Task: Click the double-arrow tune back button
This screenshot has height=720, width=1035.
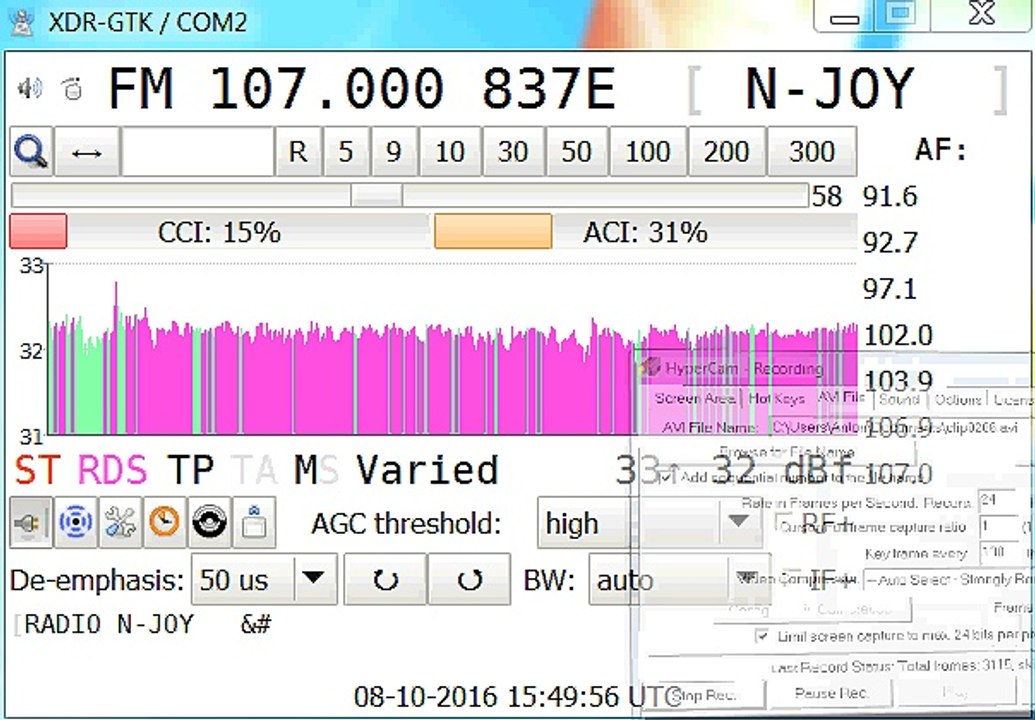Action: click(86, 152)
